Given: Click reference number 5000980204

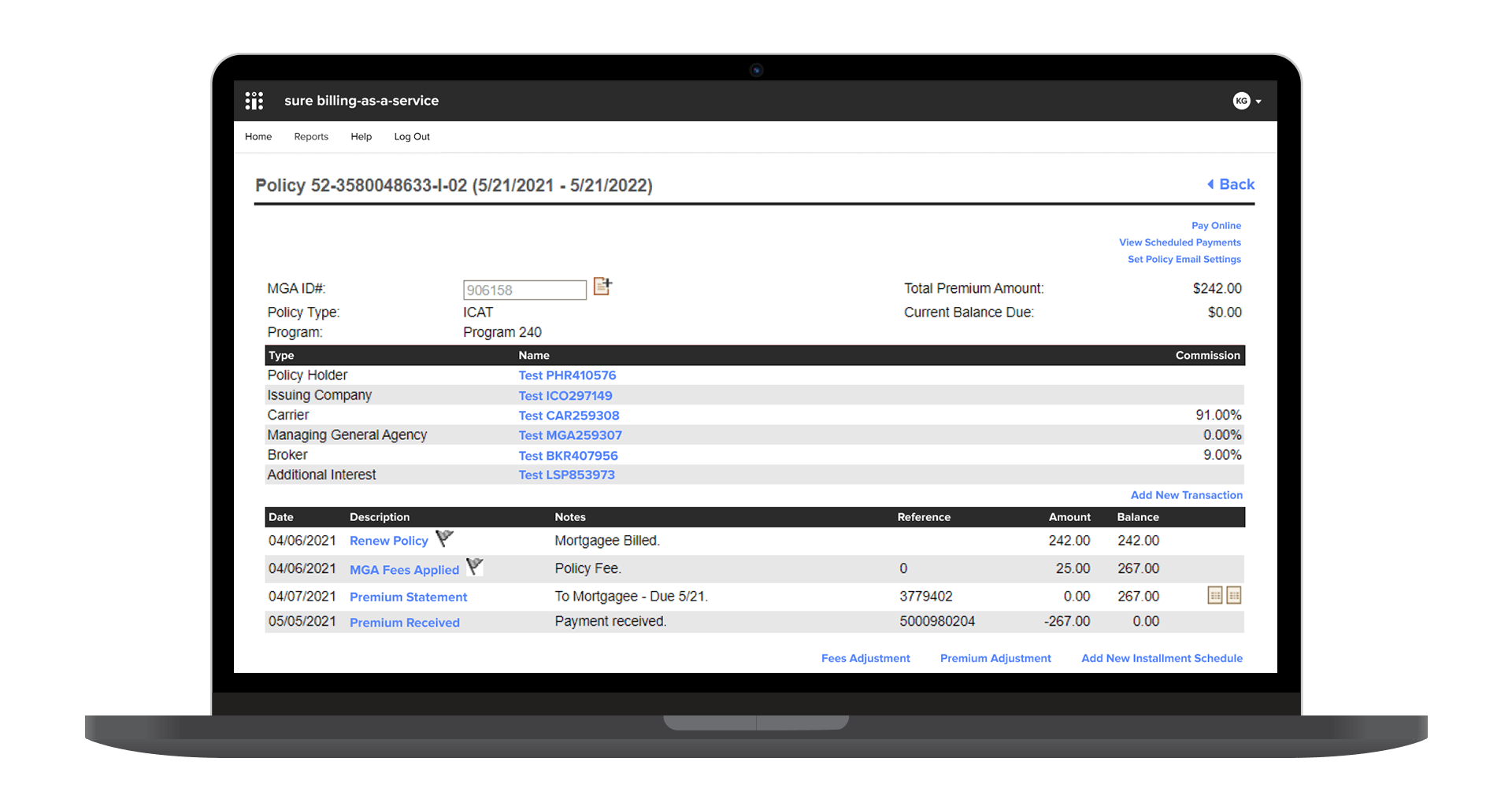Looking at the screenshot, I should [x=937, y=621].
